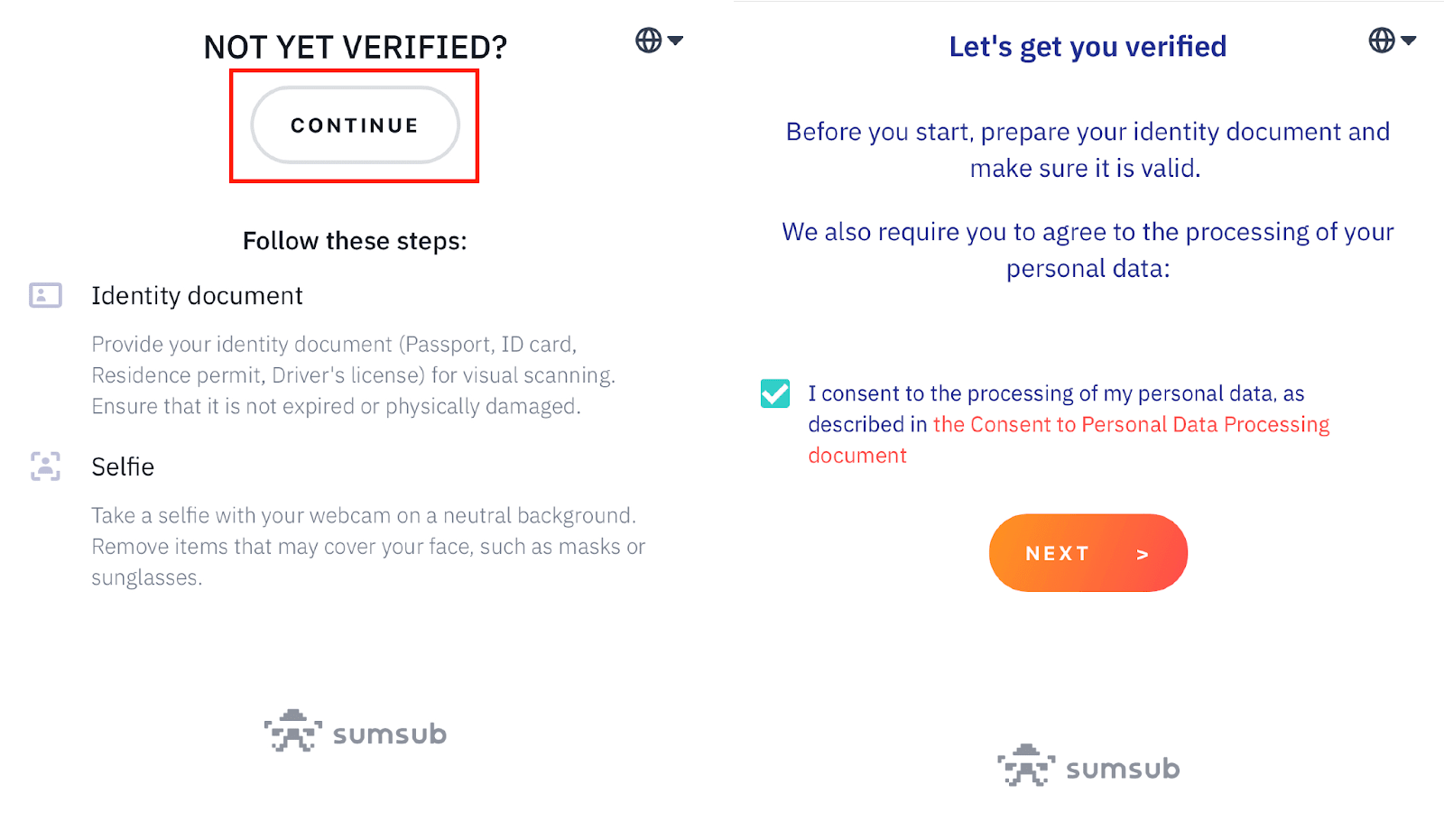The image size is (1444, 840).
Task: Click the globe language icon beside NOT YET VERIFIED
Action: coord(648,41)
